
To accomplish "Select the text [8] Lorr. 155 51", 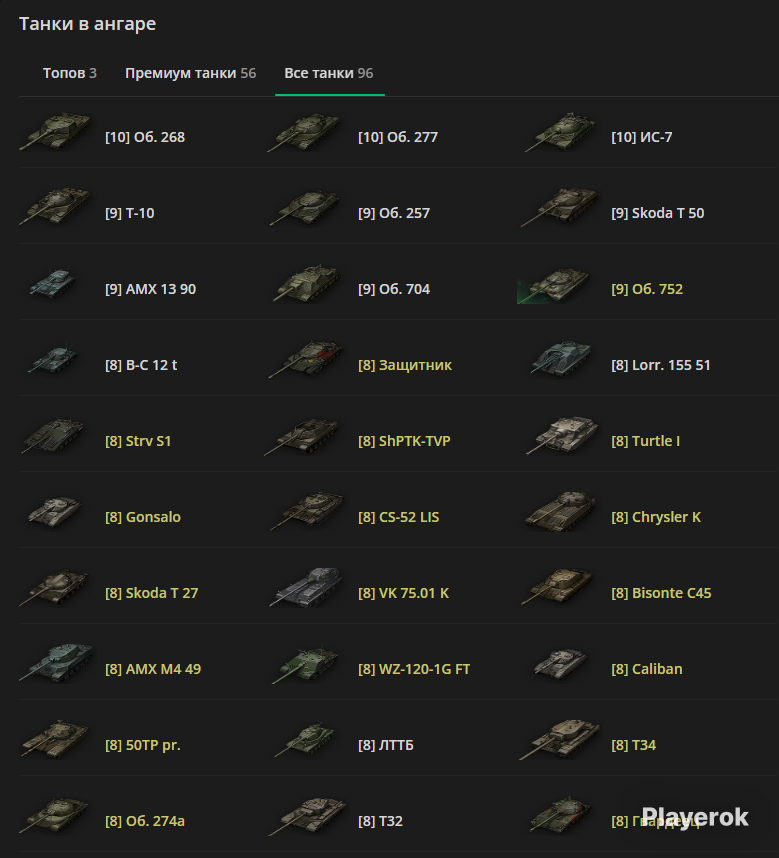I will (x=661, y=366).
